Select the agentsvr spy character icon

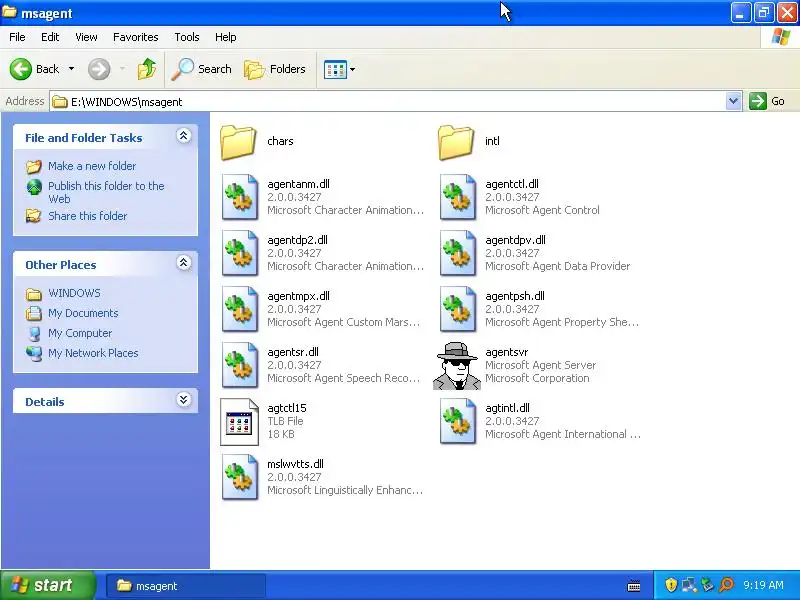tap(457, 366)
